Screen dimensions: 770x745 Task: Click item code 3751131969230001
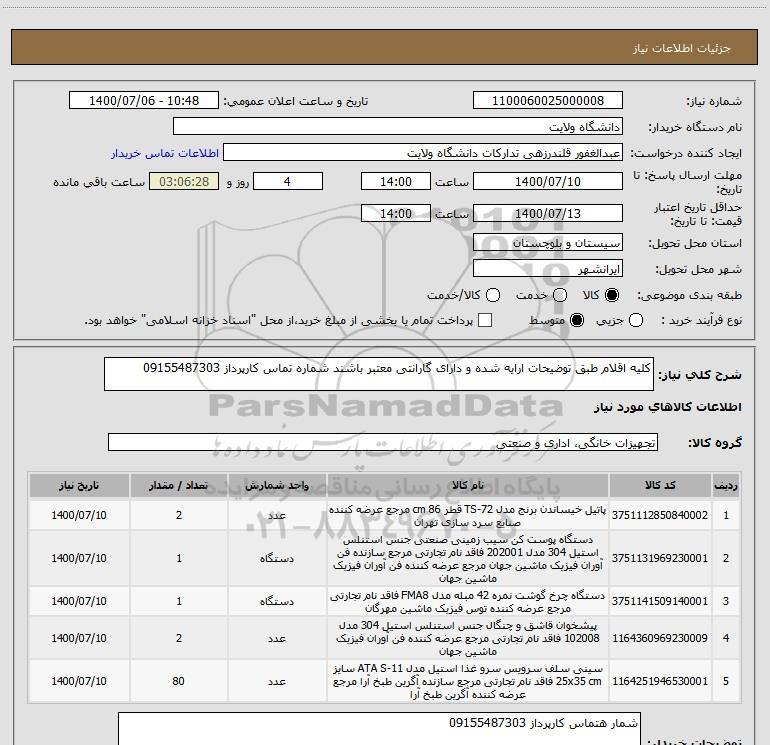(660, 558)
